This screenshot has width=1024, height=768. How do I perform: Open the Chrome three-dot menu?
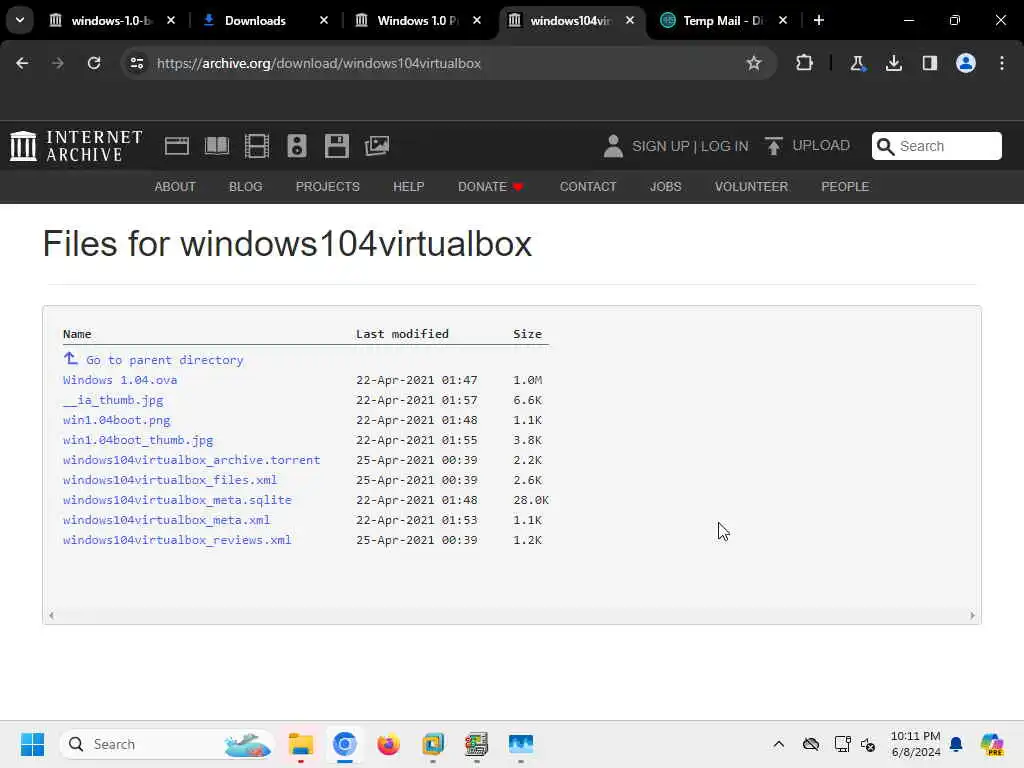[1002, 63]
